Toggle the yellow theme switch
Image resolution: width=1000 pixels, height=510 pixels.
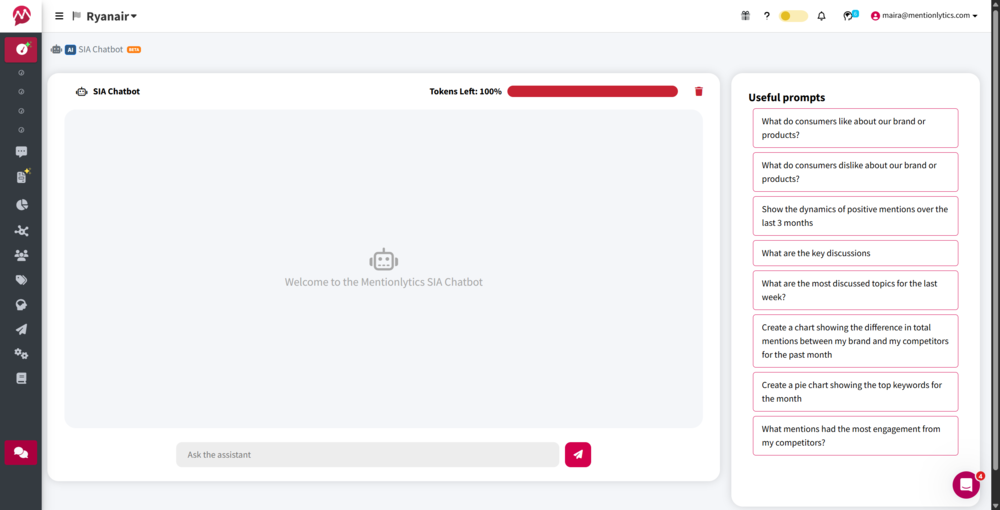tap(793, 16)
